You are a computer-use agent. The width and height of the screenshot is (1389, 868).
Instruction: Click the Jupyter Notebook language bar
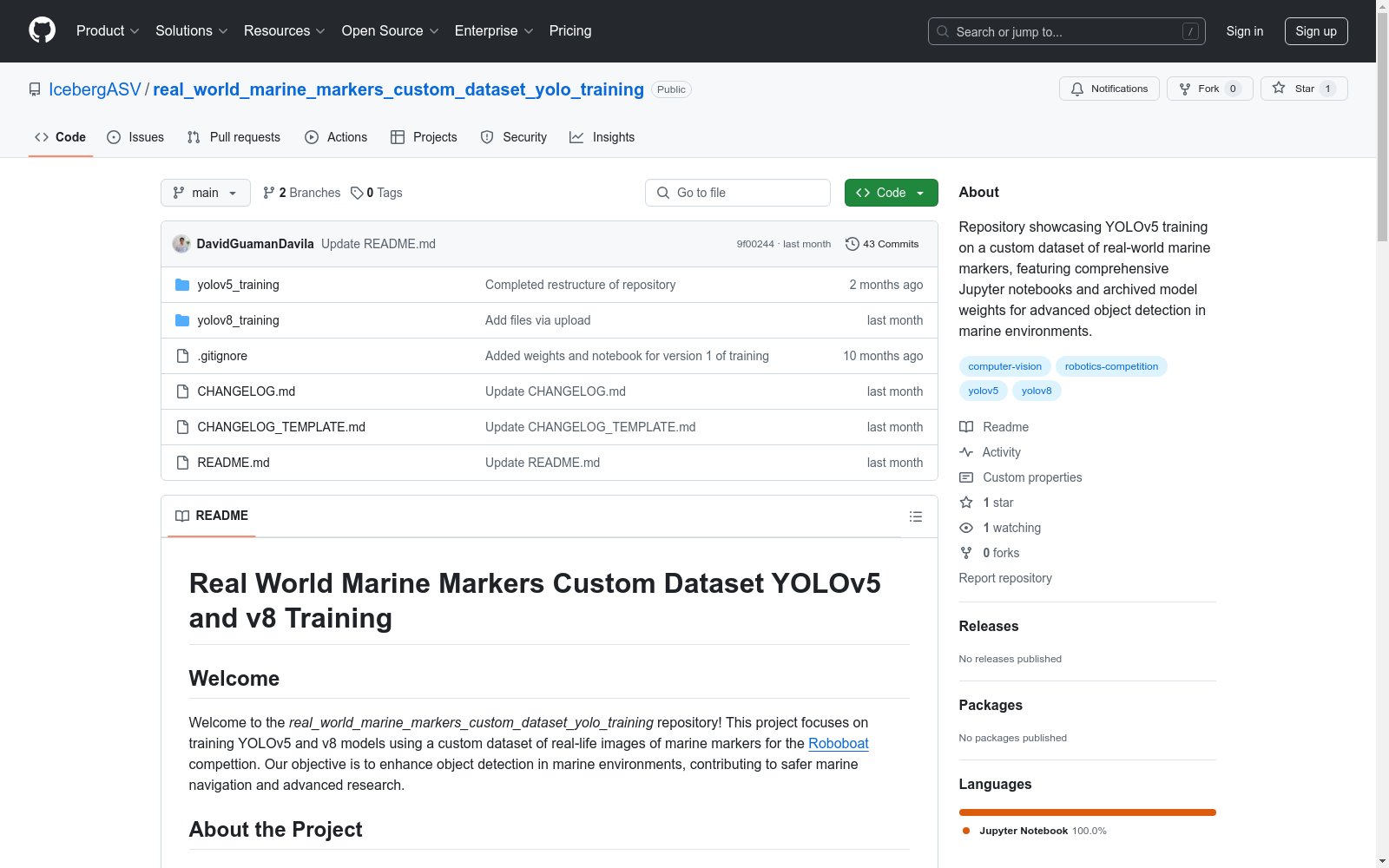[x=1088, y=812]
